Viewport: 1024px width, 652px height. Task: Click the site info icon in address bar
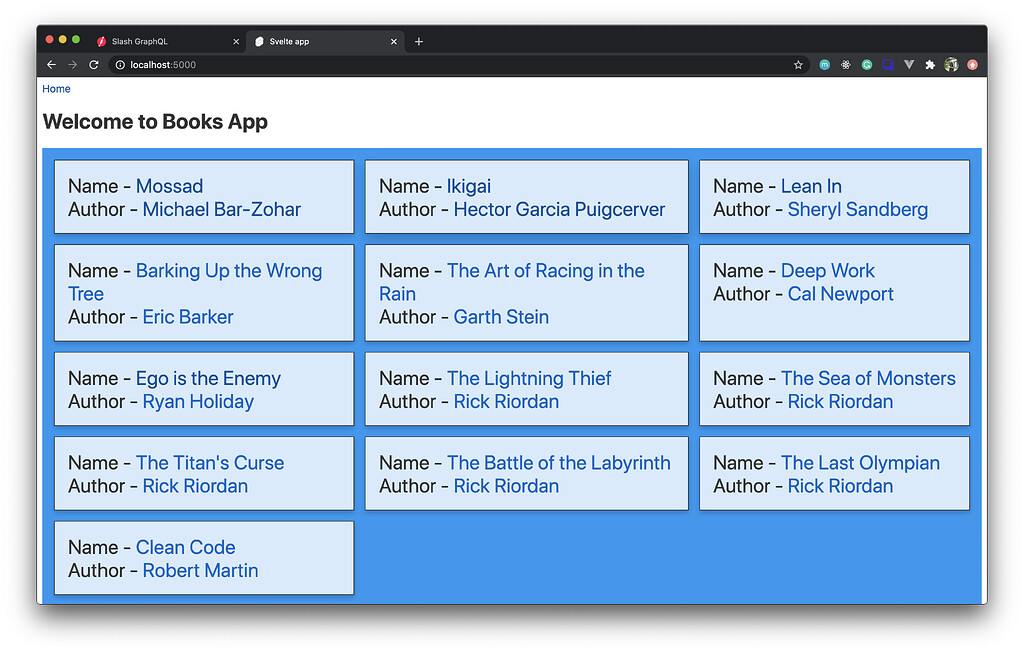pyautogui.click(x=119, y=64)
